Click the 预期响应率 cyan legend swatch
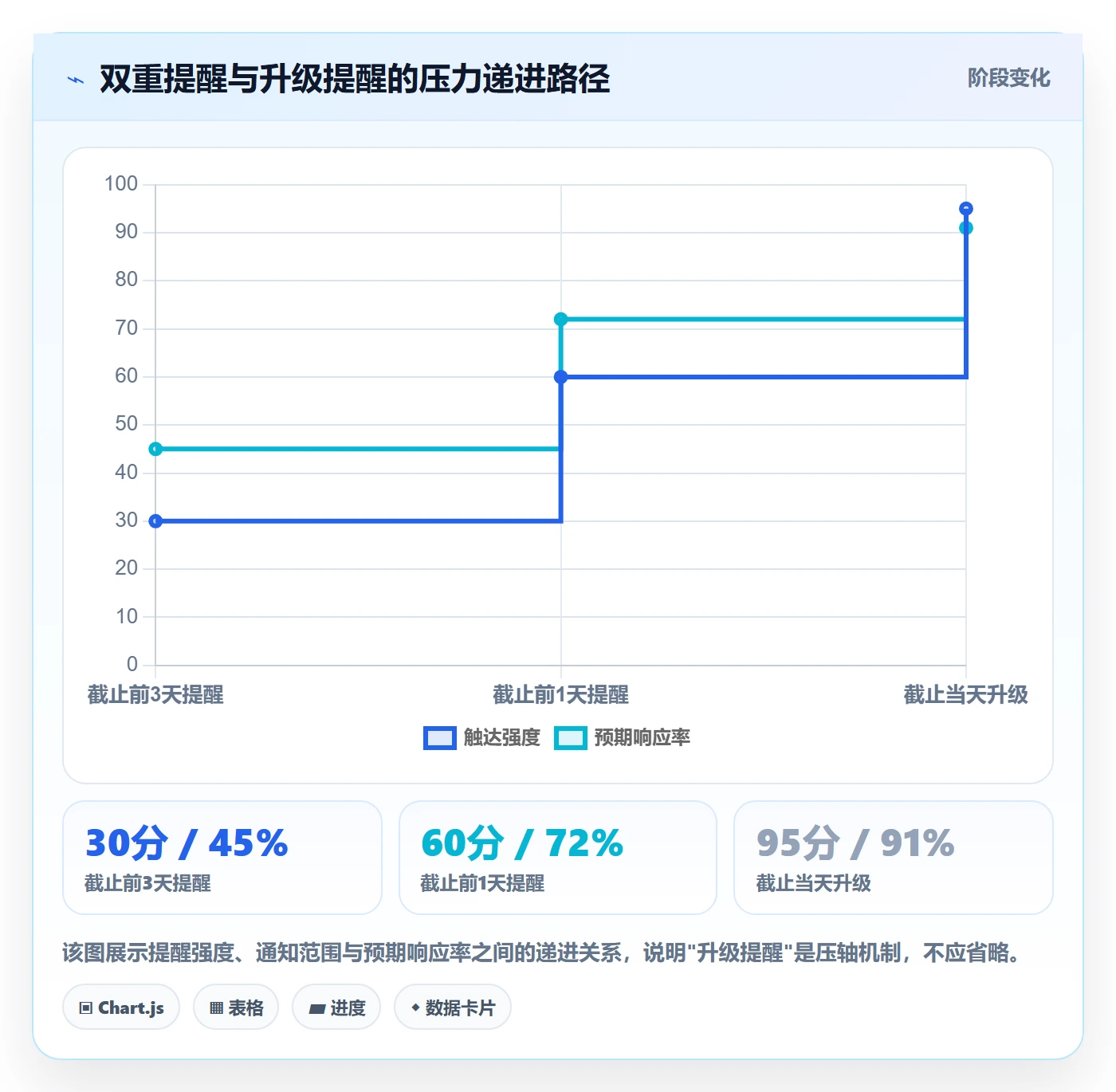 tap(570, 738)
